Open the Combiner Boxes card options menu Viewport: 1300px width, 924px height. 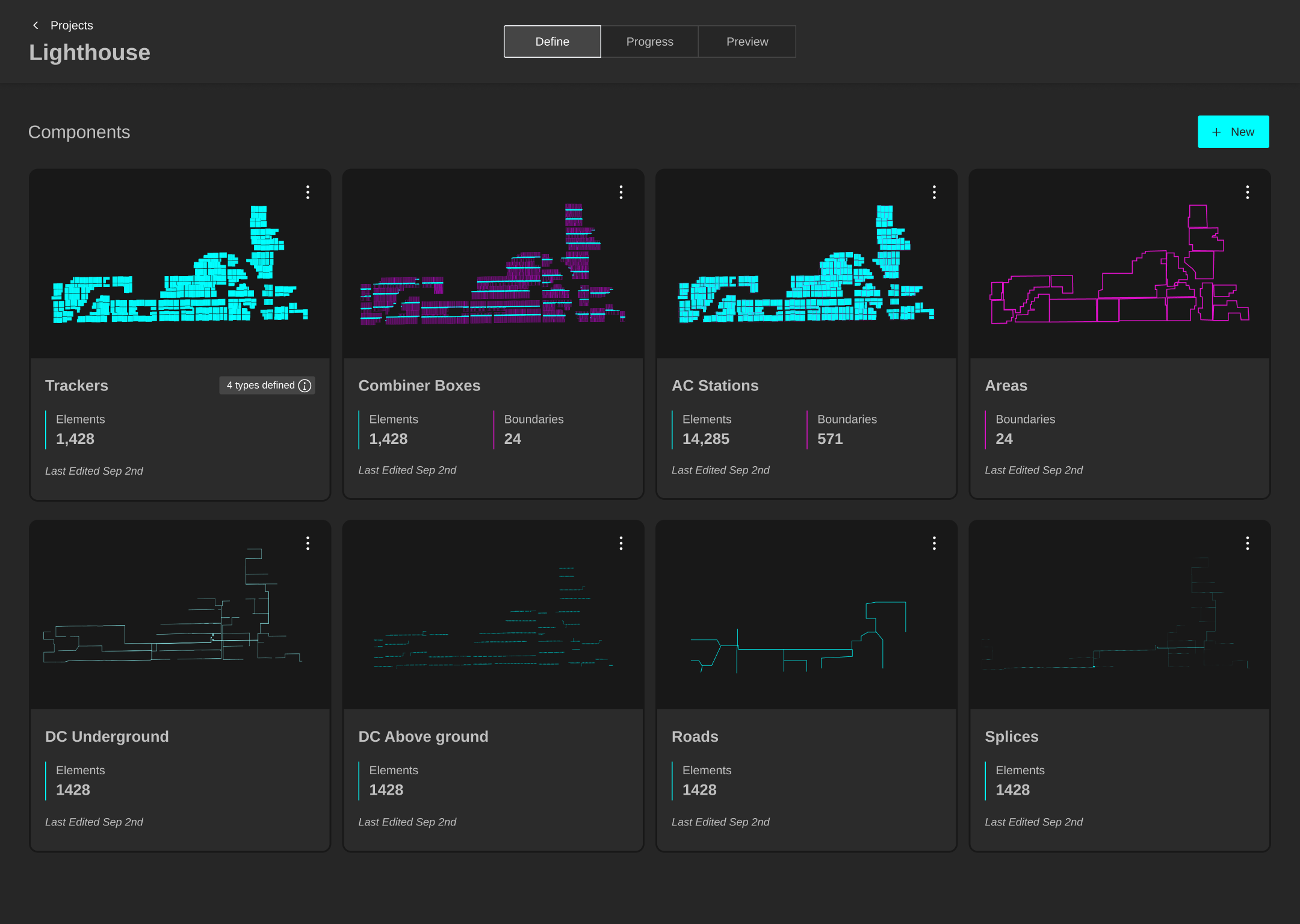pos(621,192)
